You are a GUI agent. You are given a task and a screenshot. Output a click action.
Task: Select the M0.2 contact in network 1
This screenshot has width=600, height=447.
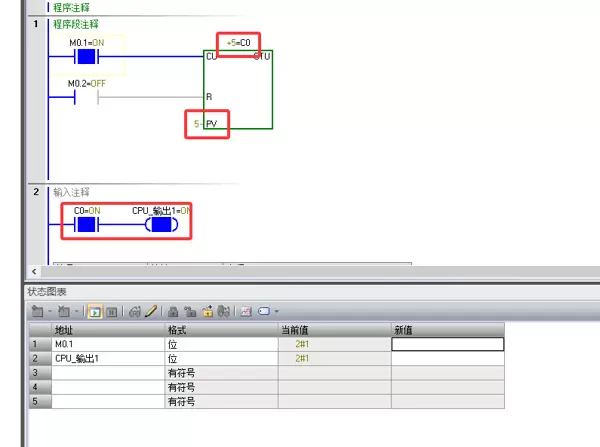coord(85,97)
